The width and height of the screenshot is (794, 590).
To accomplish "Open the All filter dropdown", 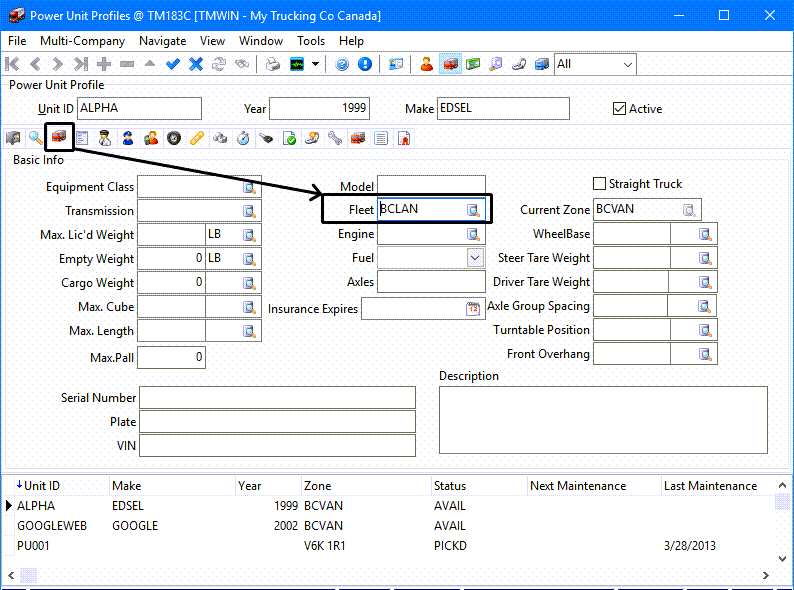I will 627,64.
